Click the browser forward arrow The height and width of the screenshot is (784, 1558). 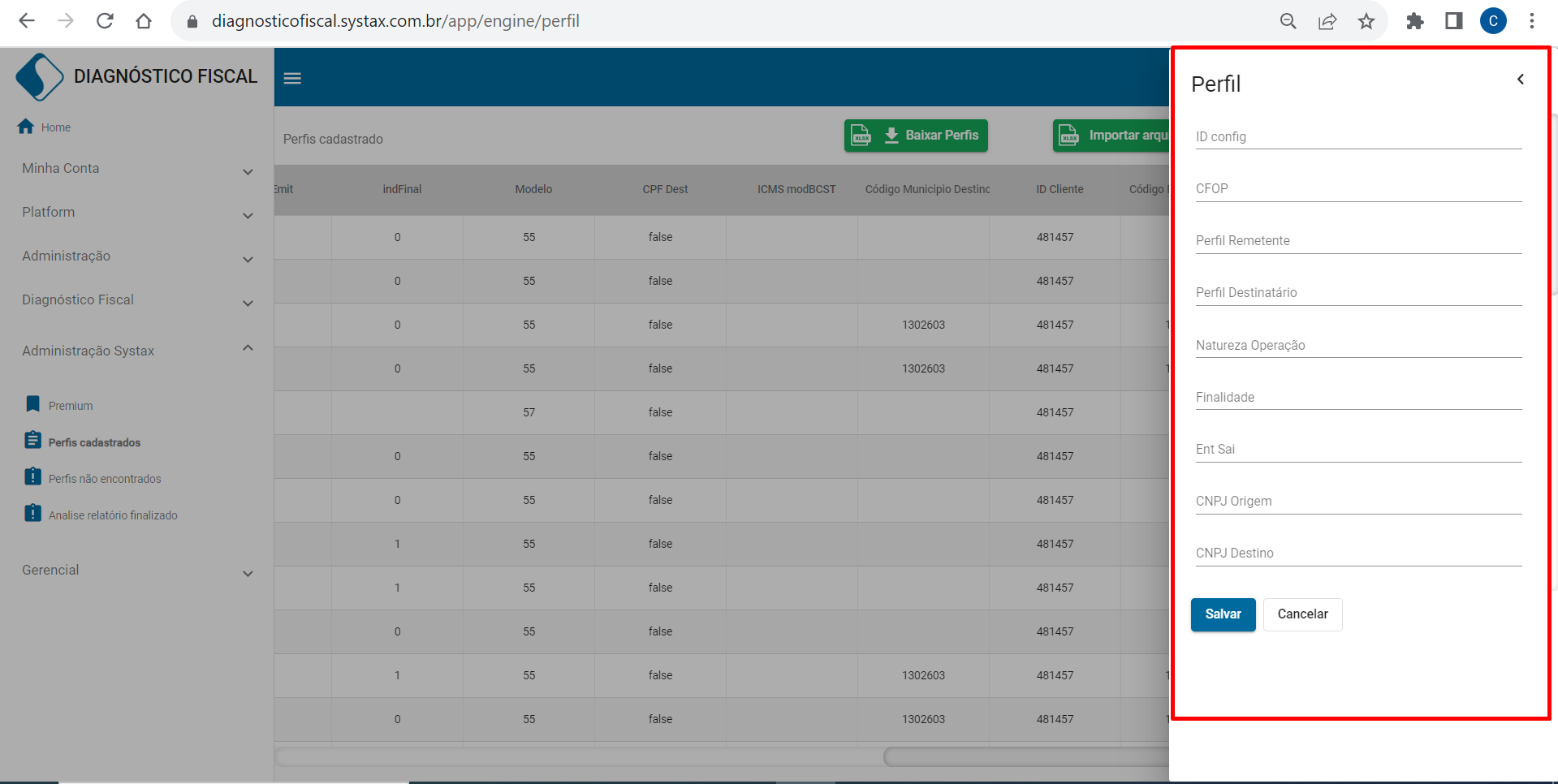click(66, 21)
